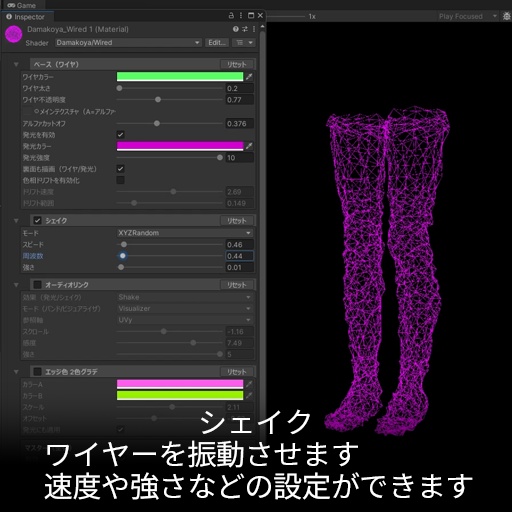Click the 発光強度 slider handle

[x=220, y=157]
